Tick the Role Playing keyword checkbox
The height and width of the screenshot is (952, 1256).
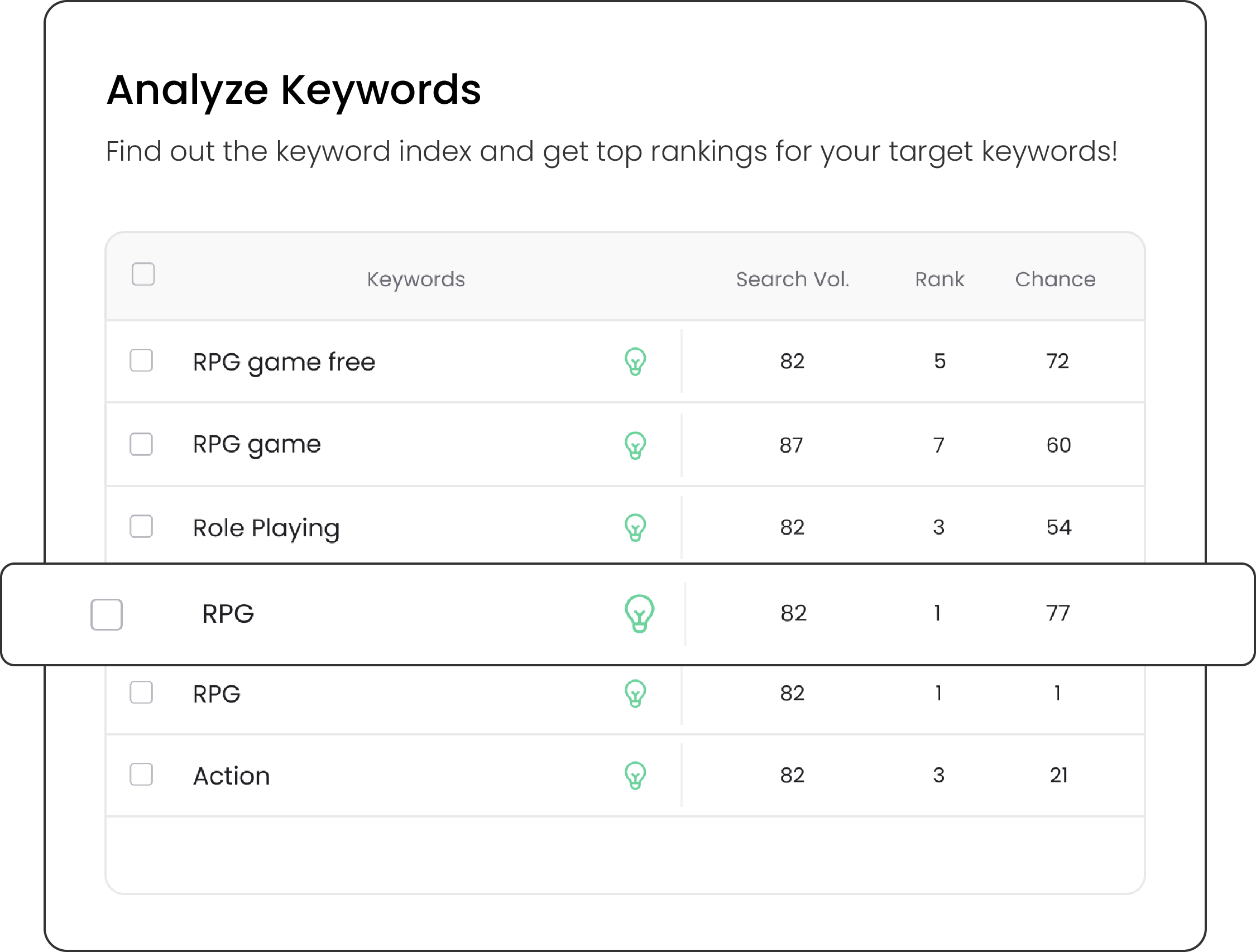coord(141,526)
